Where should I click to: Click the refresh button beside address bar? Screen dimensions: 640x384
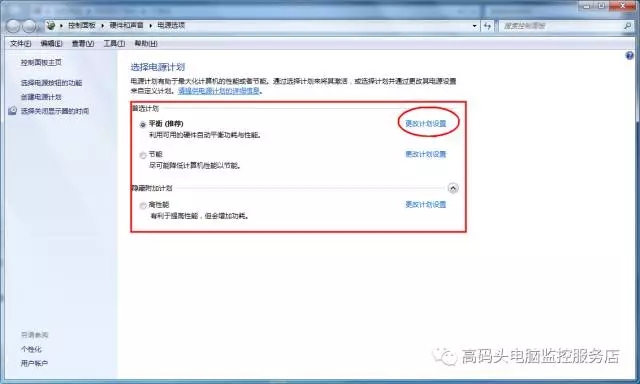488,26
